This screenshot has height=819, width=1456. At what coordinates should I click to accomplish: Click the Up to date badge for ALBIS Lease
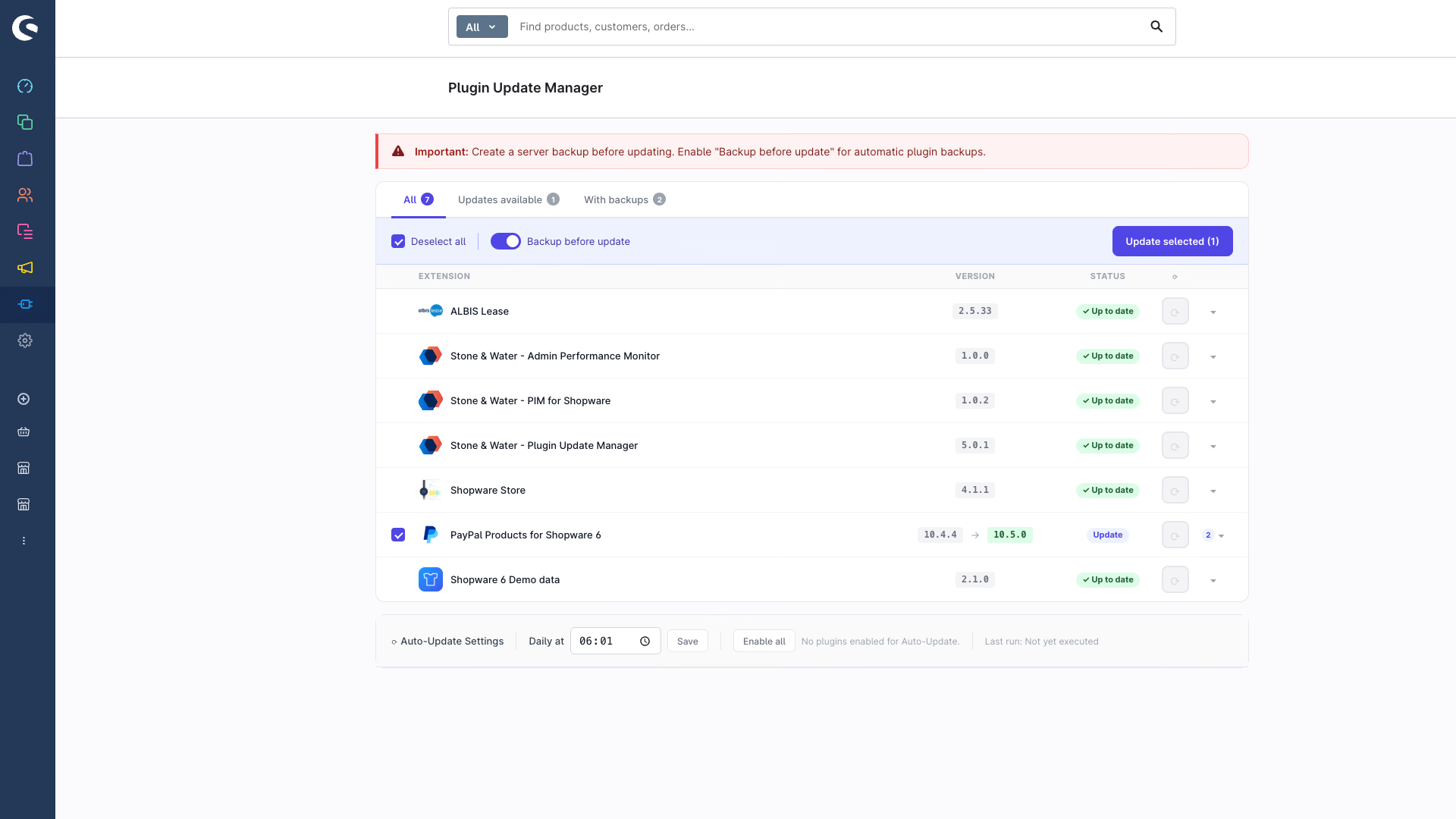pos(1108,312)
